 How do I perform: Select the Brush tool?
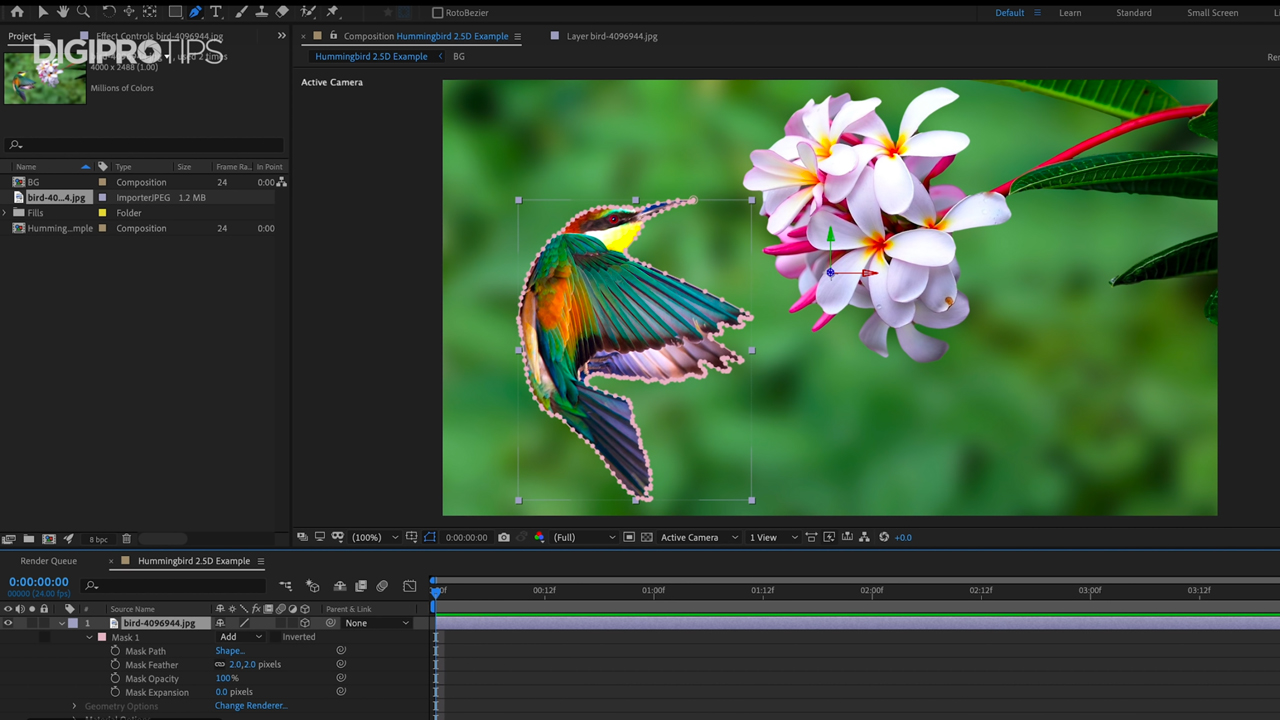click(x=240, y=12)
